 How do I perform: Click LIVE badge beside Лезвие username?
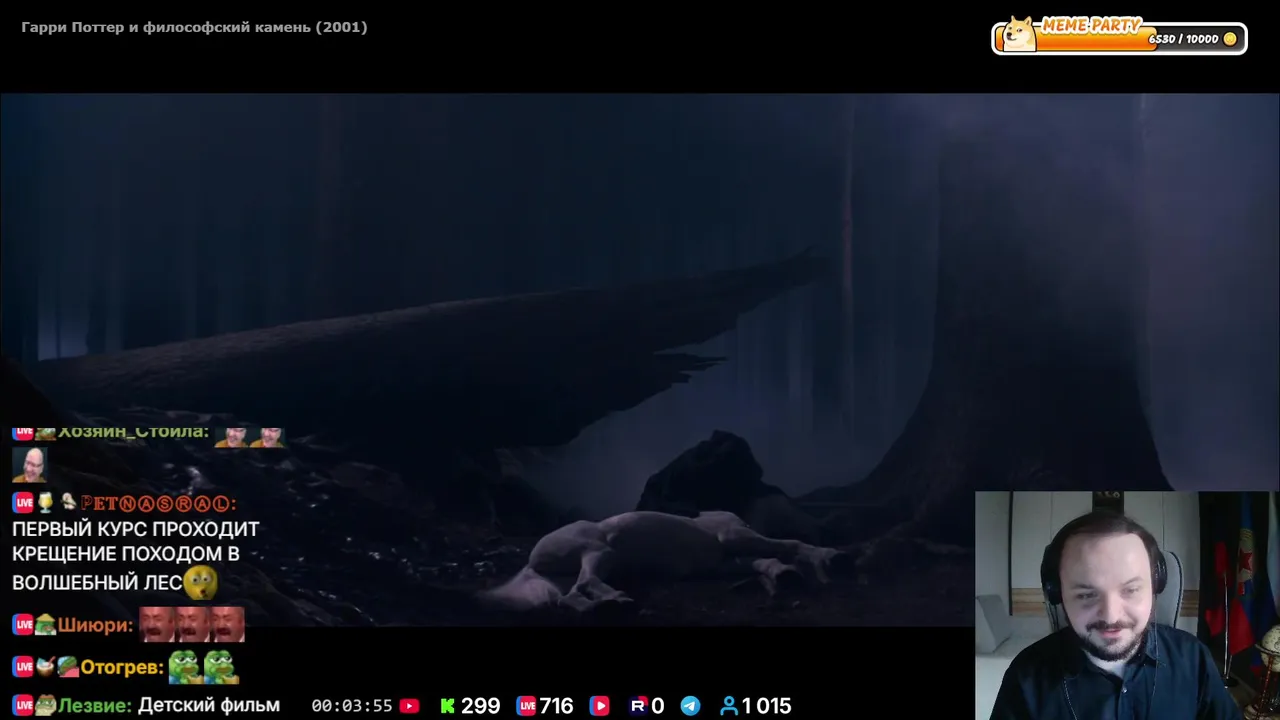(x=23, y=706)
